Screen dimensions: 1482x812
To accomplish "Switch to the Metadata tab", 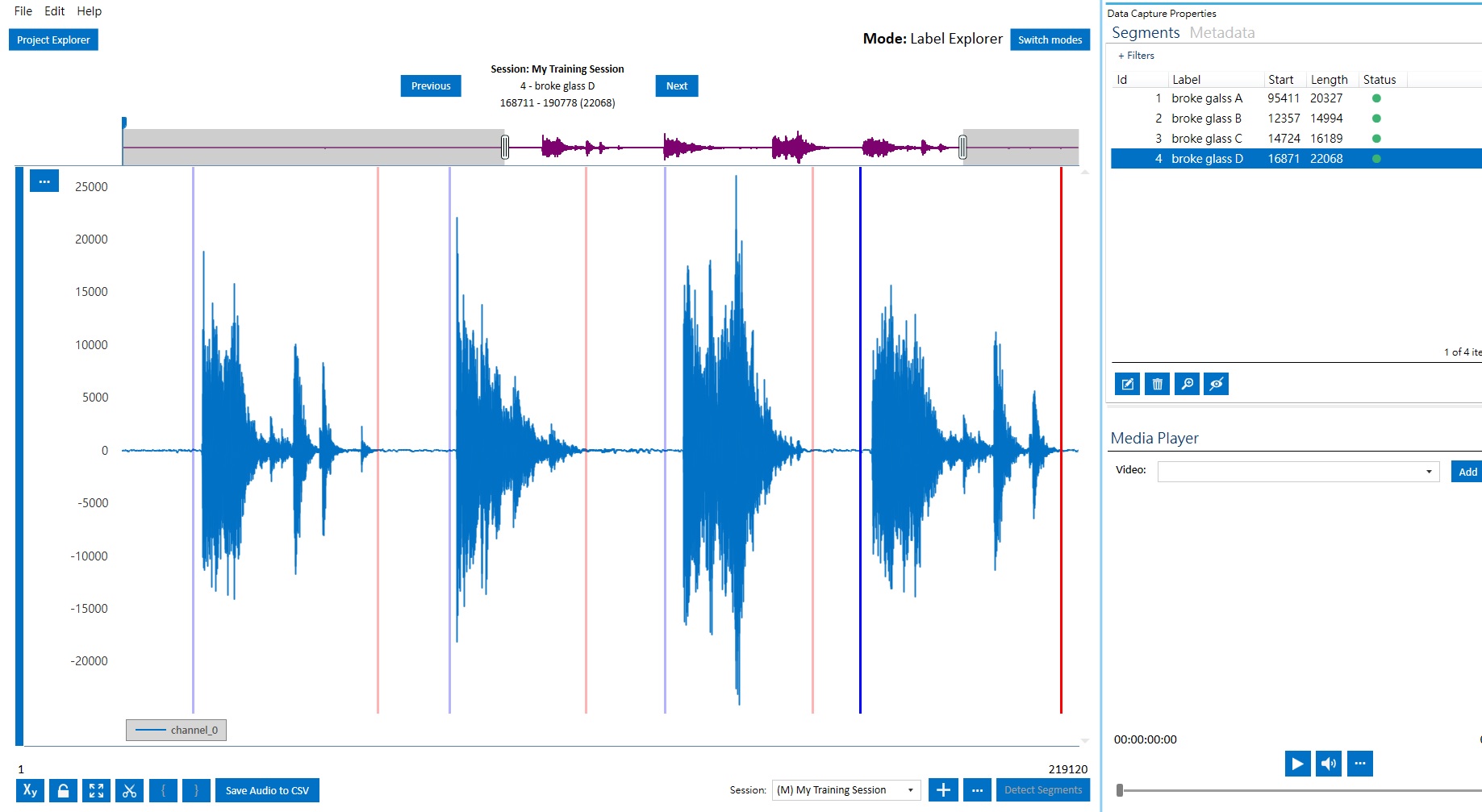I will coord(1221,33).
